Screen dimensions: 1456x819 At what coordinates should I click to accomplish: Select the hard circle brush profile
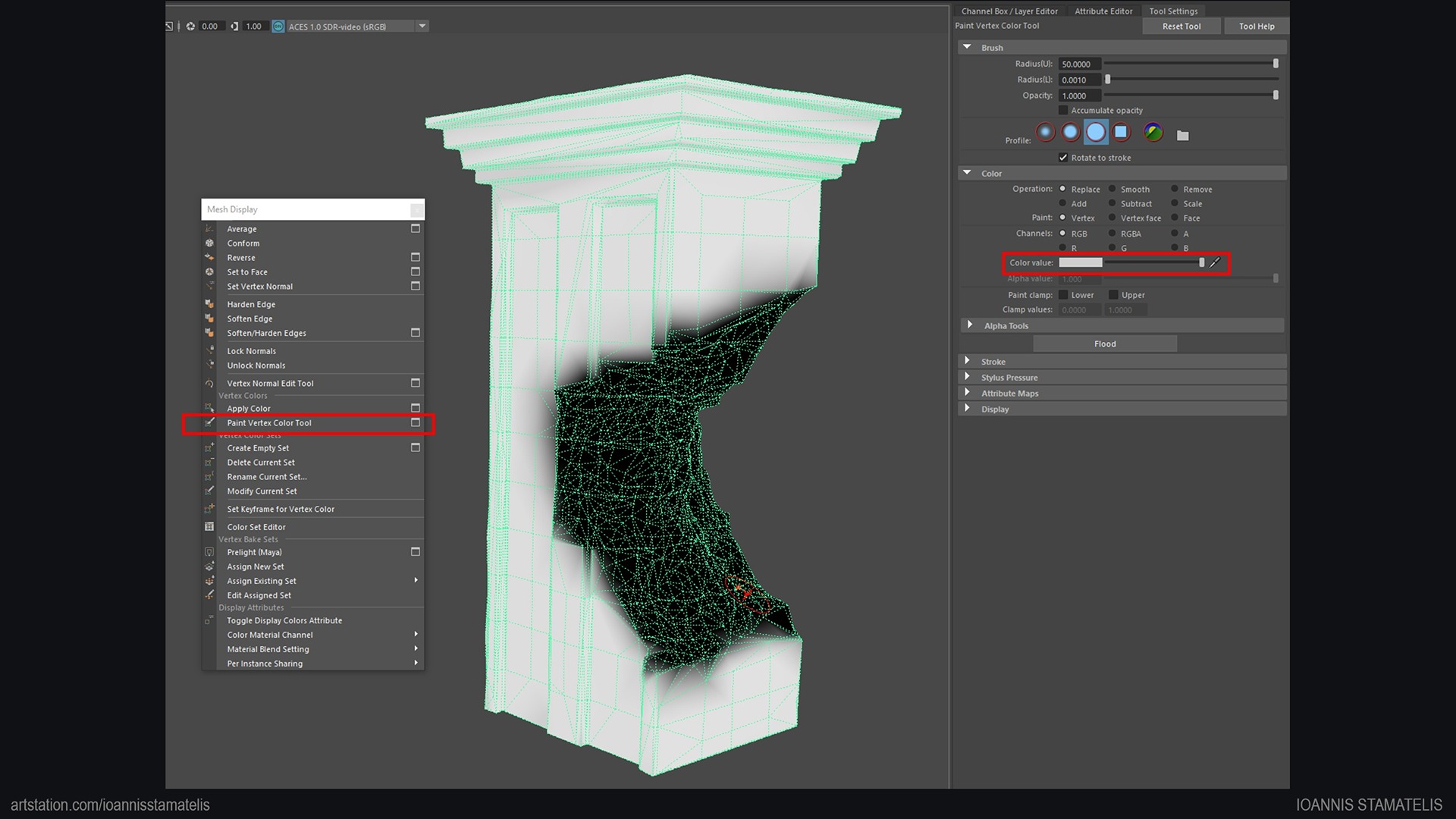click(x=1096, y=132)
